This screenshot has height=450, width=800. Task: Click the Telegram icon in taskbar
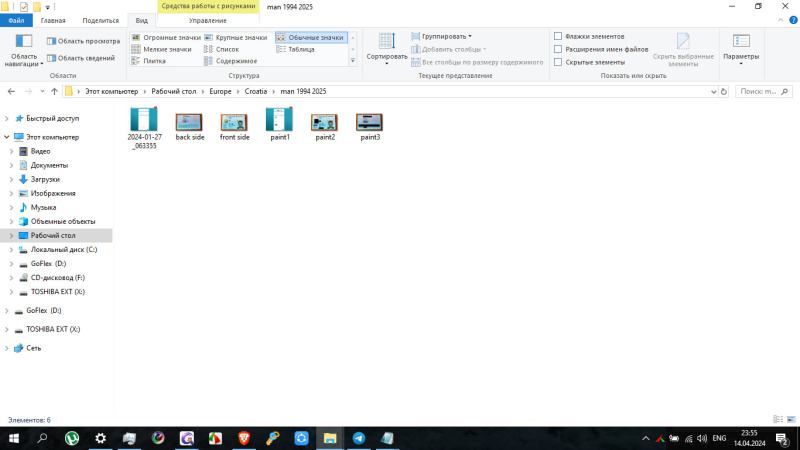point(359,438)
